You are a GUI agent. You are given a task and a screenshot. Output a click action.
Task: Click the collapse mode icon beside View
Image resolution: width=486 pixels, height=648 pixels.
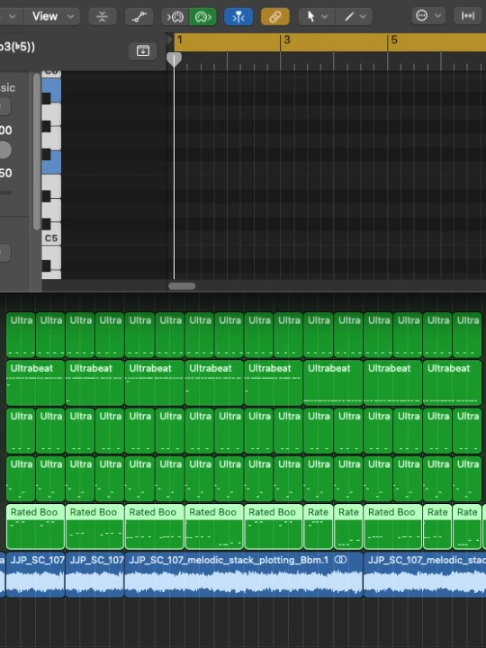(102, 17)
